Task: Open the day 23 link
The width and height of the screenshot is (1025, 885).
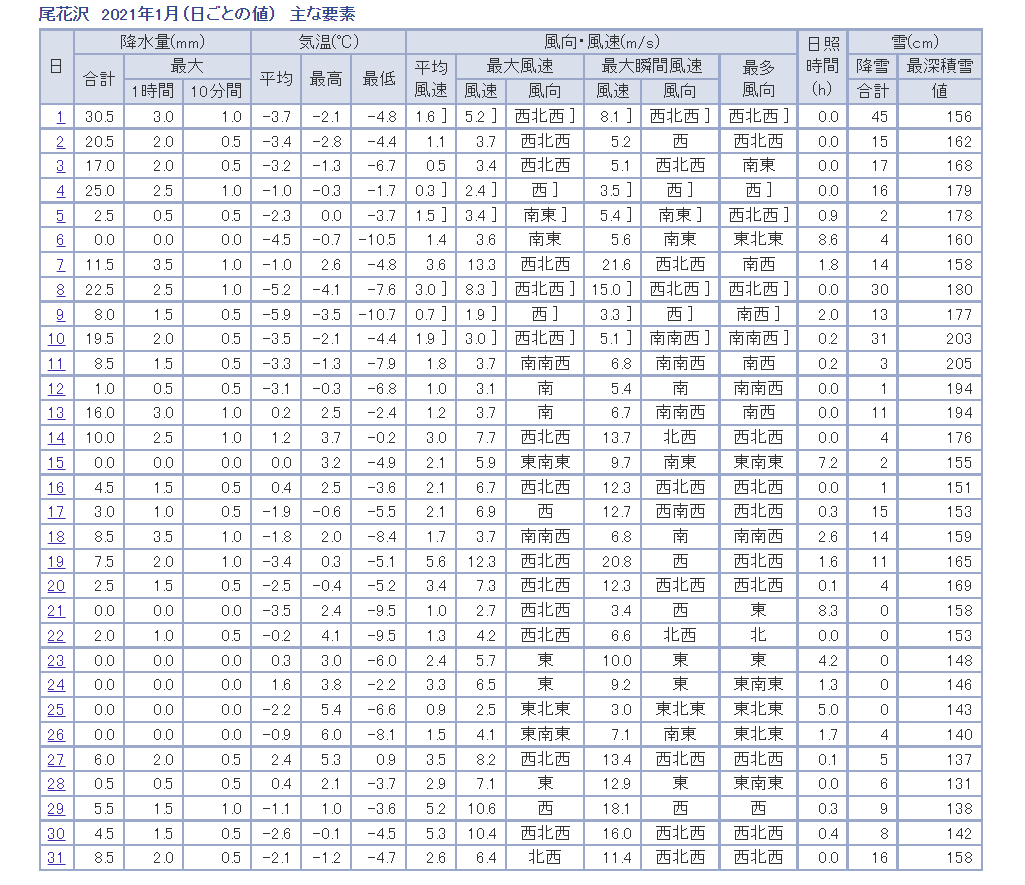Action: tap(56, 661)
